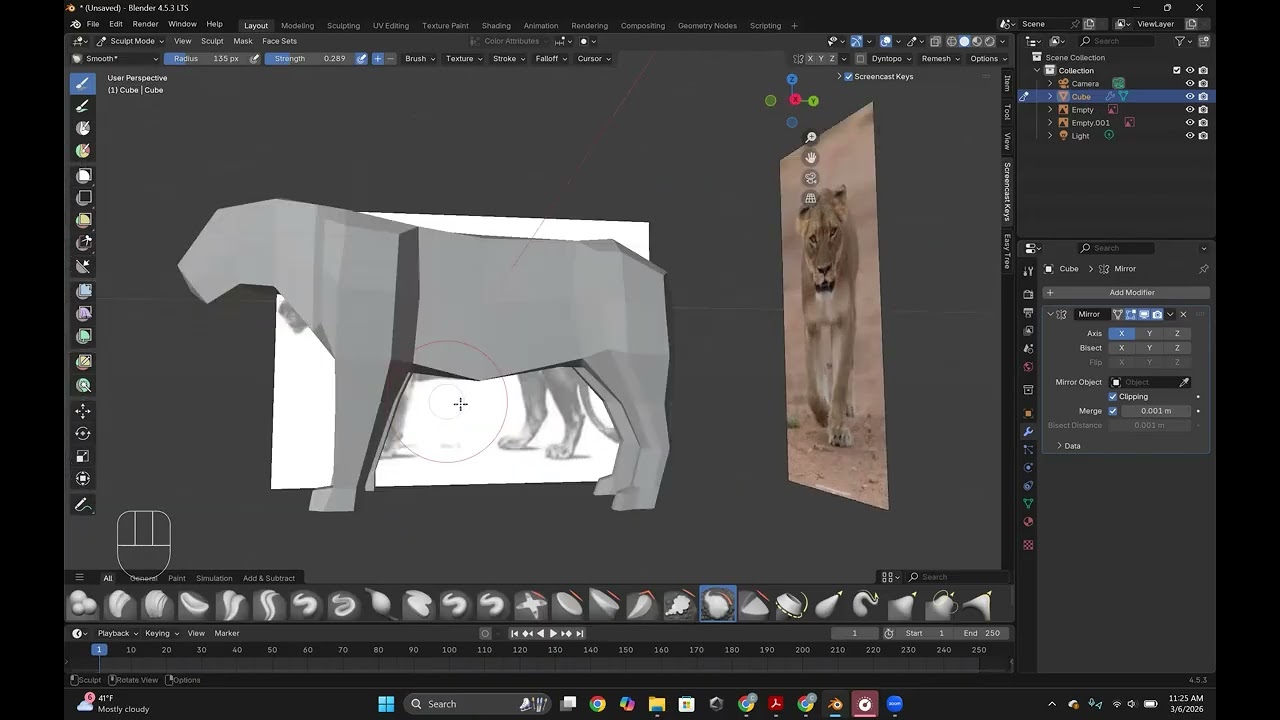Expand Empty.001 in outliner

coord(1050,122)
